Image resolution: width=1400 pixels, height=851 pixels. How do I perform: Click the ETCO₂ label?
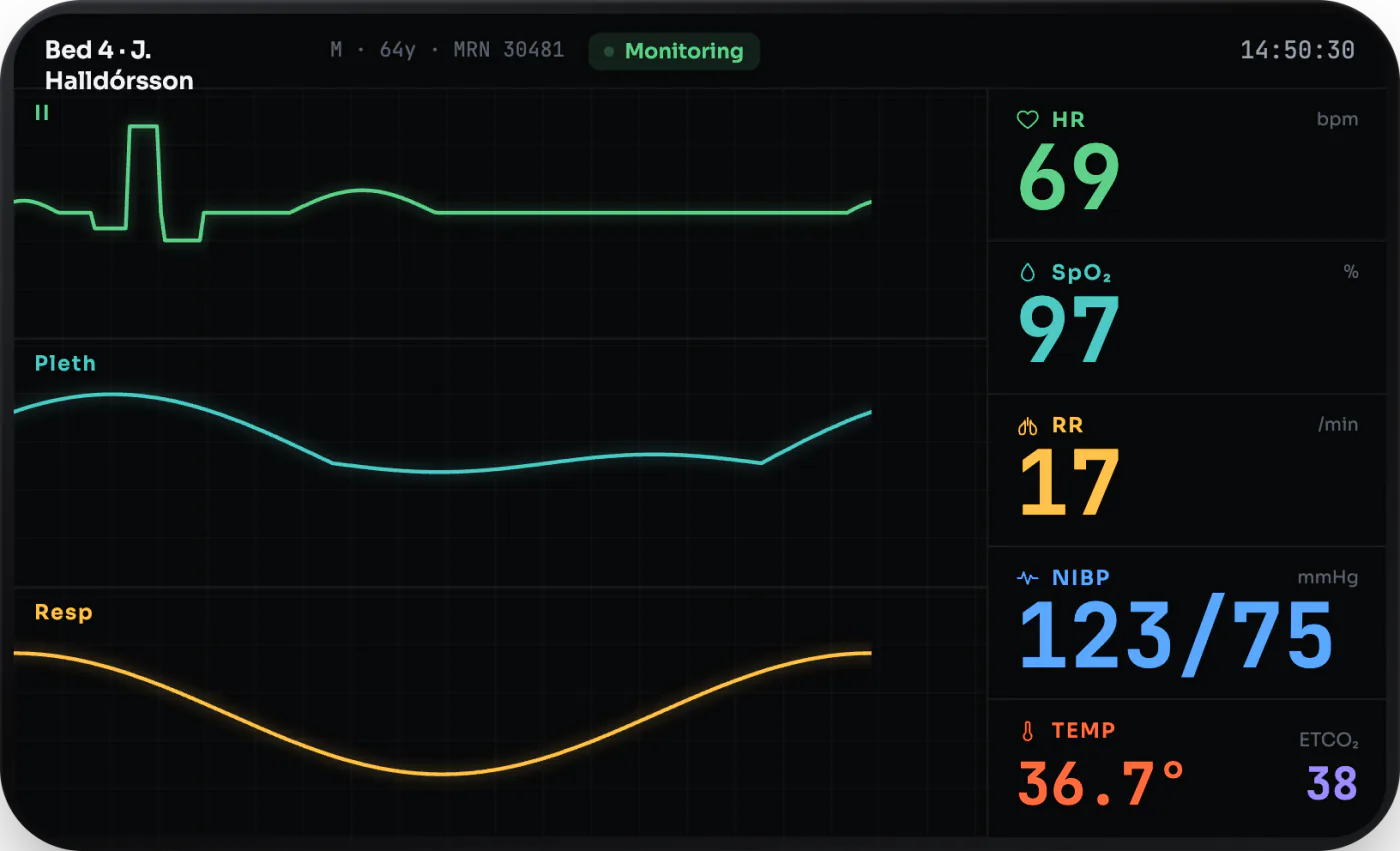pyautogui.click(x=1328, y=741)
